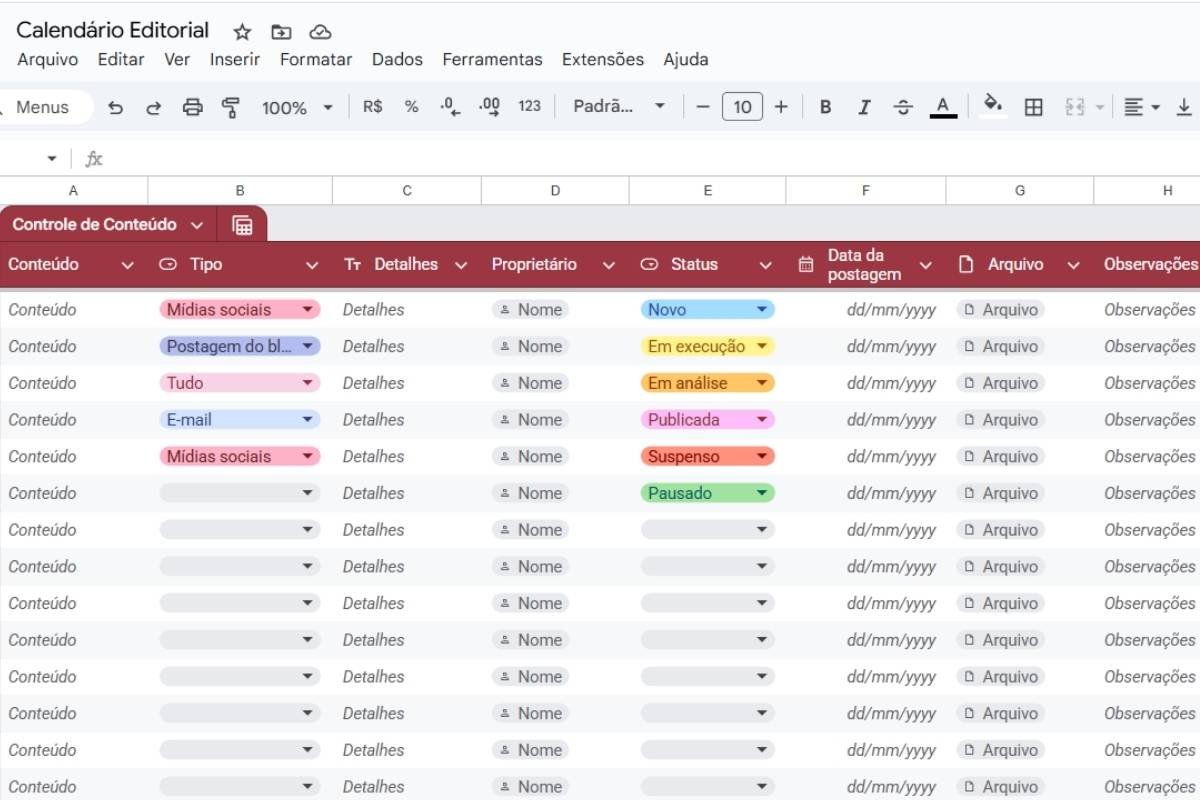
Task: Toggle strikethrough formatting
Action: [903, 107]
